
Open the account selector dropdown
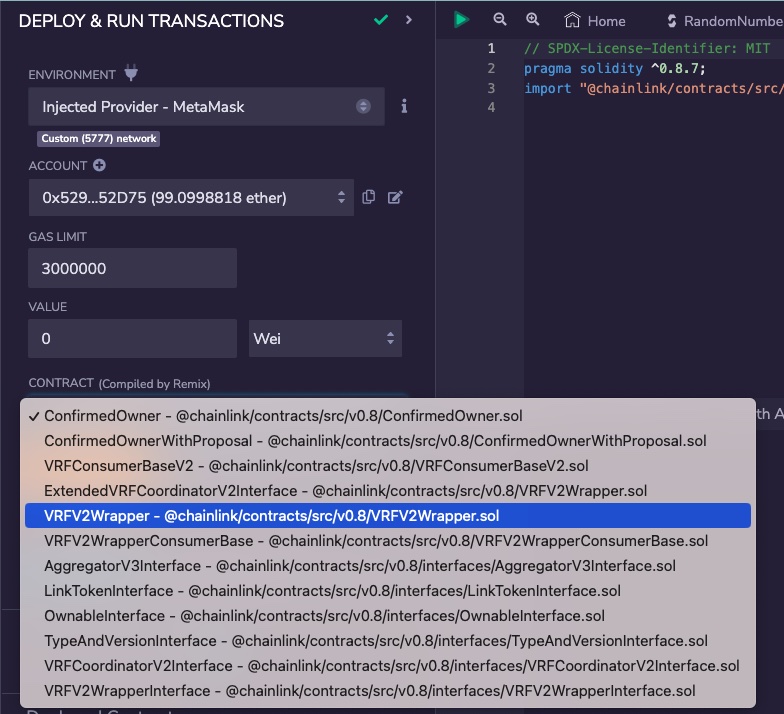coord(191,198)
